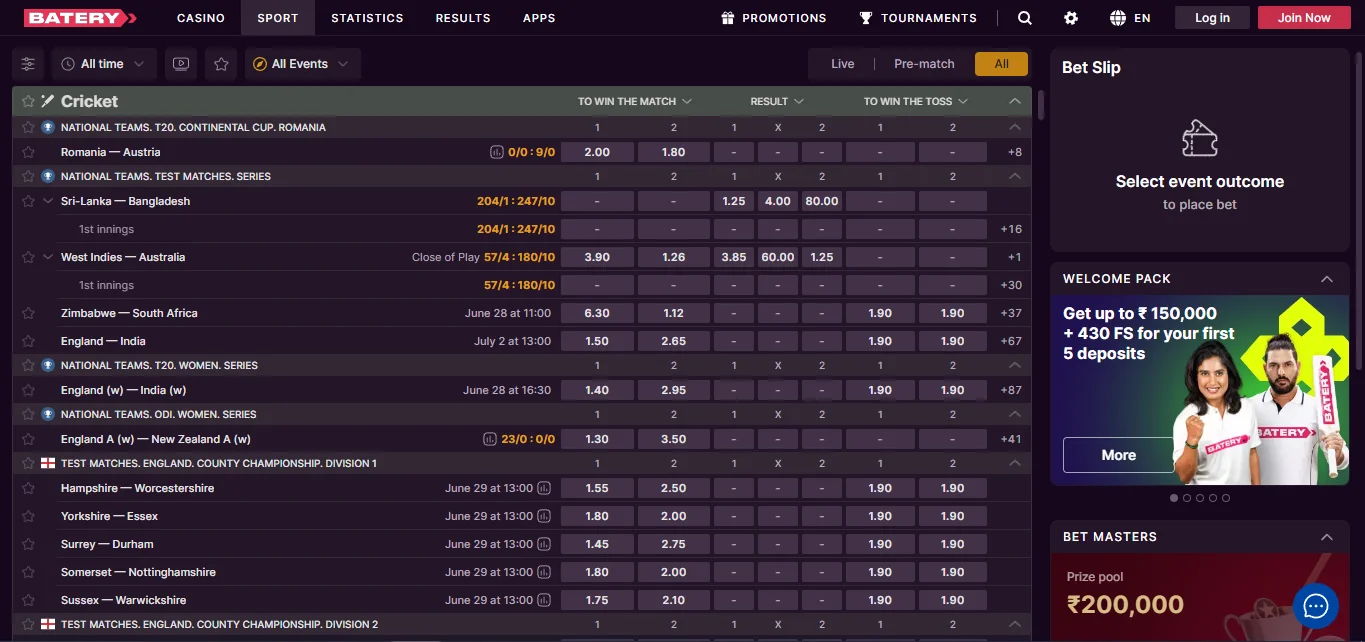This screenshot has width=1365, height=642.
Task: Select first carousel dot in Welcome Pack
Action: pyautogui.click(x=1174, y=498)
